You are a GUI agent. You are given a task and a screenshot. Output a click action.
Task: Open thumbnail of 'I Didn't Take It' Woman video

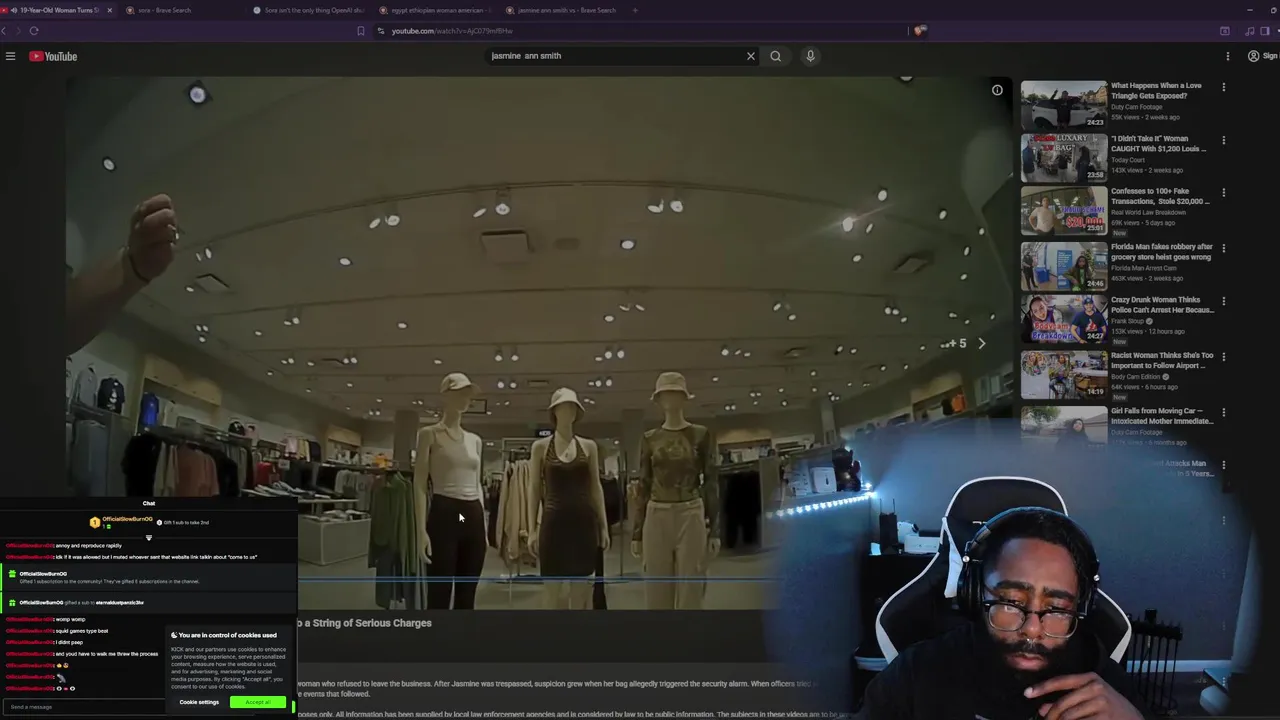pyautogui.click(x=1064, y=157)
